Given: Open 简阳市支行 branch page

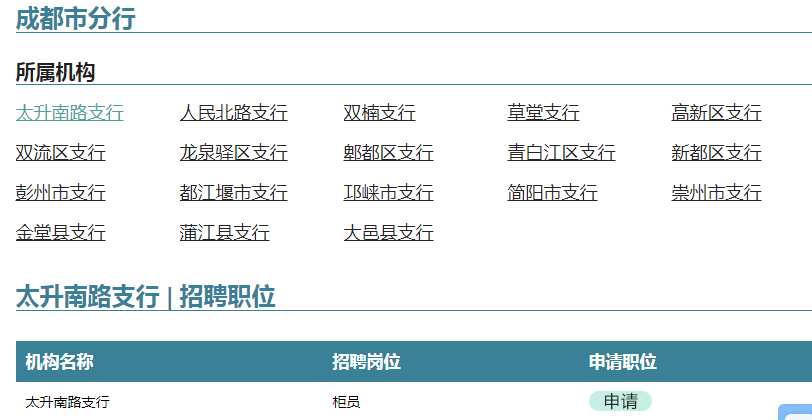Looking at the screenshot, I should click(552, 193).
